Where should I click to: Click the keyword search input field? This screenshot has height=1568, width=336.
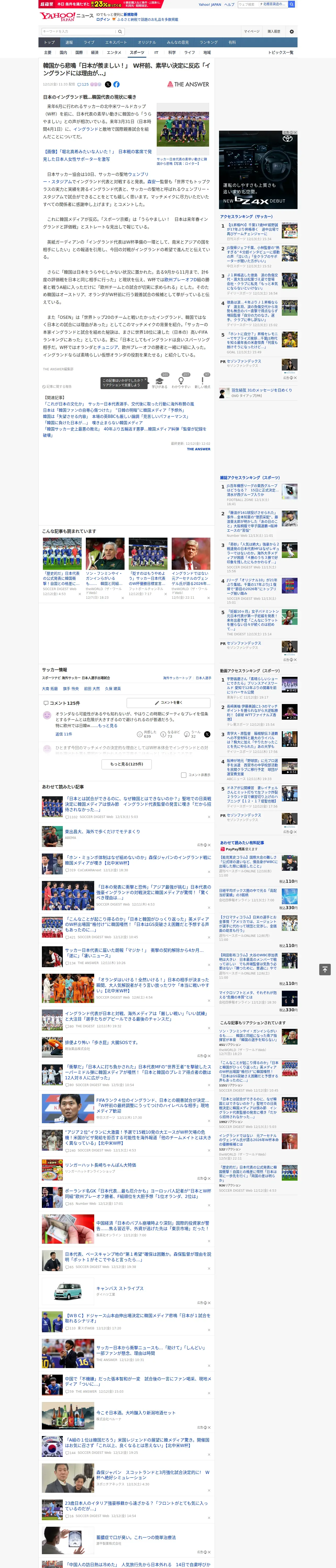tap(79, 31)
